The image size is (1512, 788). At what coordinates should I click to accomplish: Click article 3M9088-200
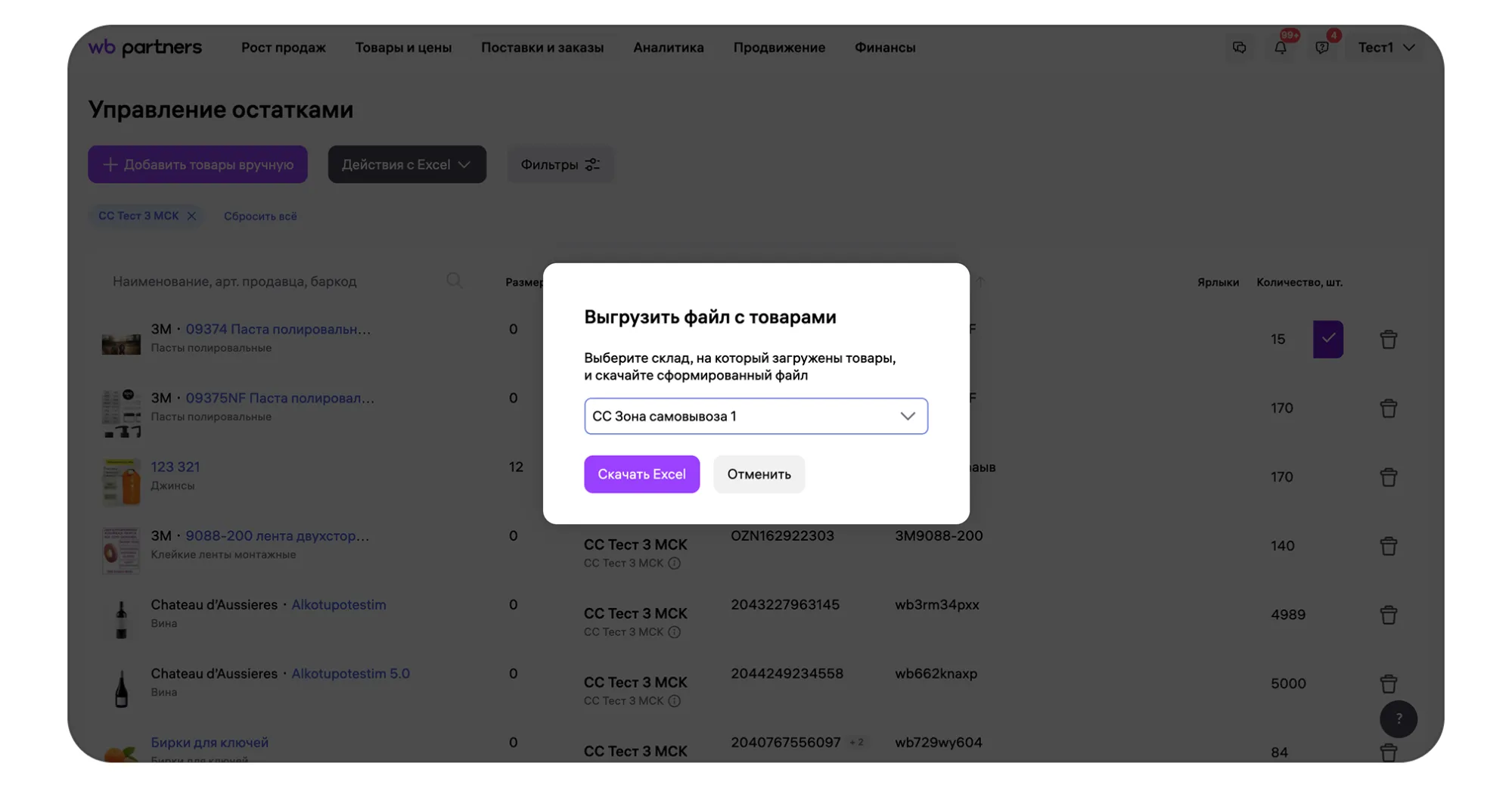pos(939,535)
